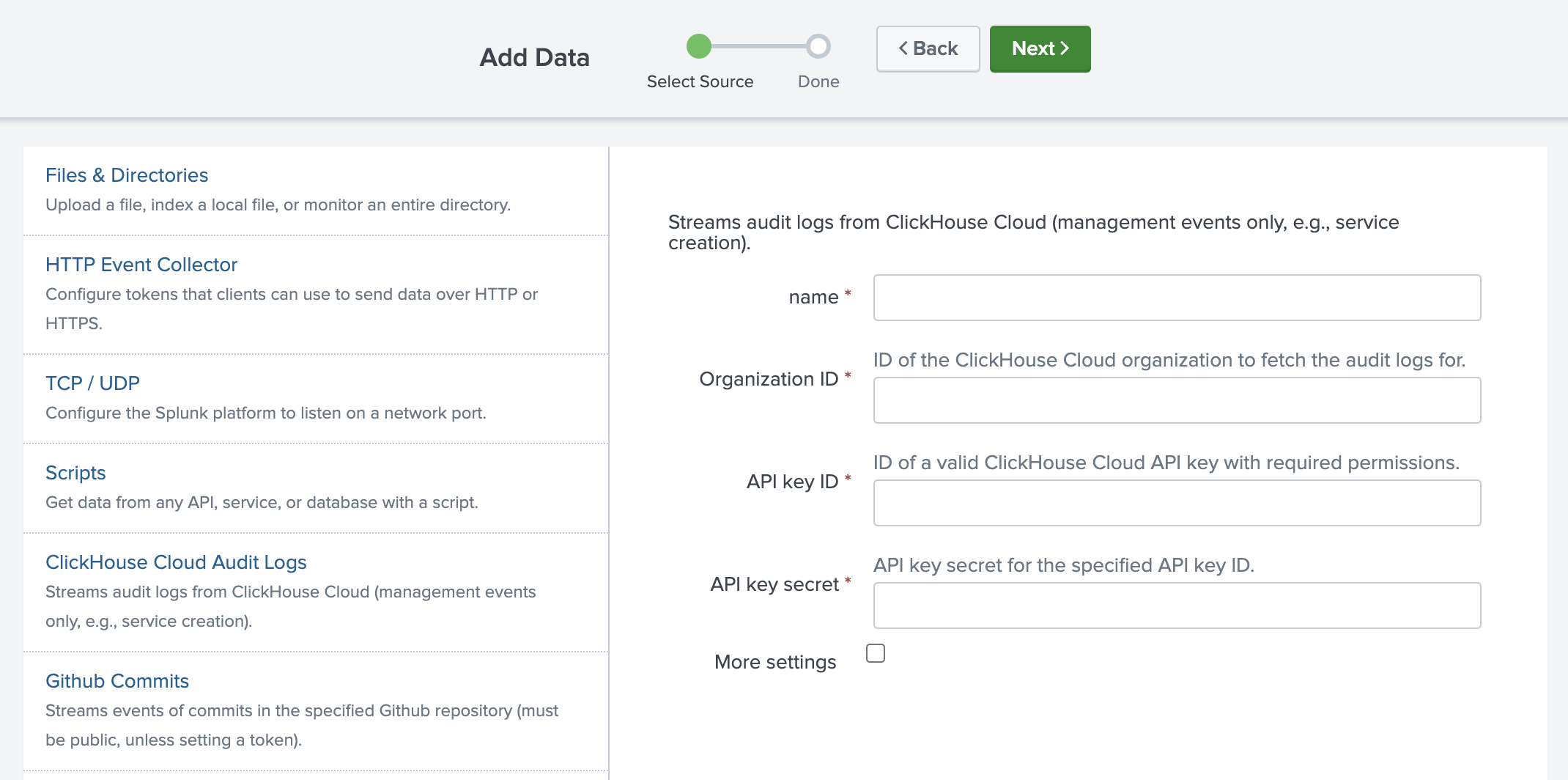1568x780 pixels.
Task: Go back using the Back button
Action: (928, 48)
